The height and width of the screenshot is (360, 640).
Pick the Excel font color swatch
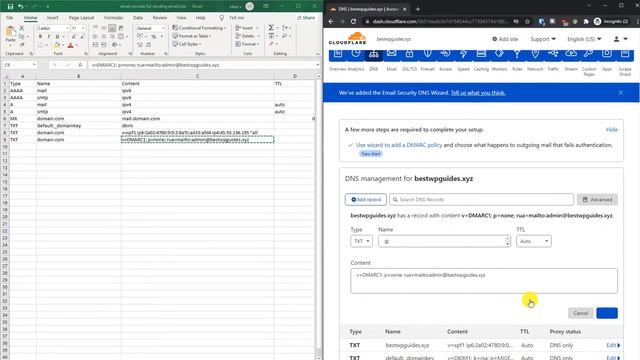70,45
